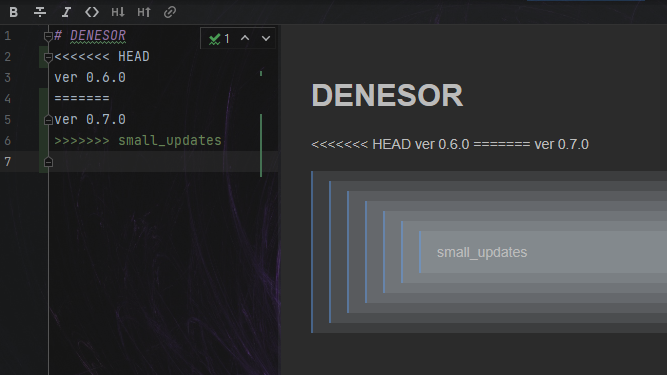The width and height of the screenshot is (667, 375).
Task: Toggle the fold marker on line 5
Action: tap(48, 120)
